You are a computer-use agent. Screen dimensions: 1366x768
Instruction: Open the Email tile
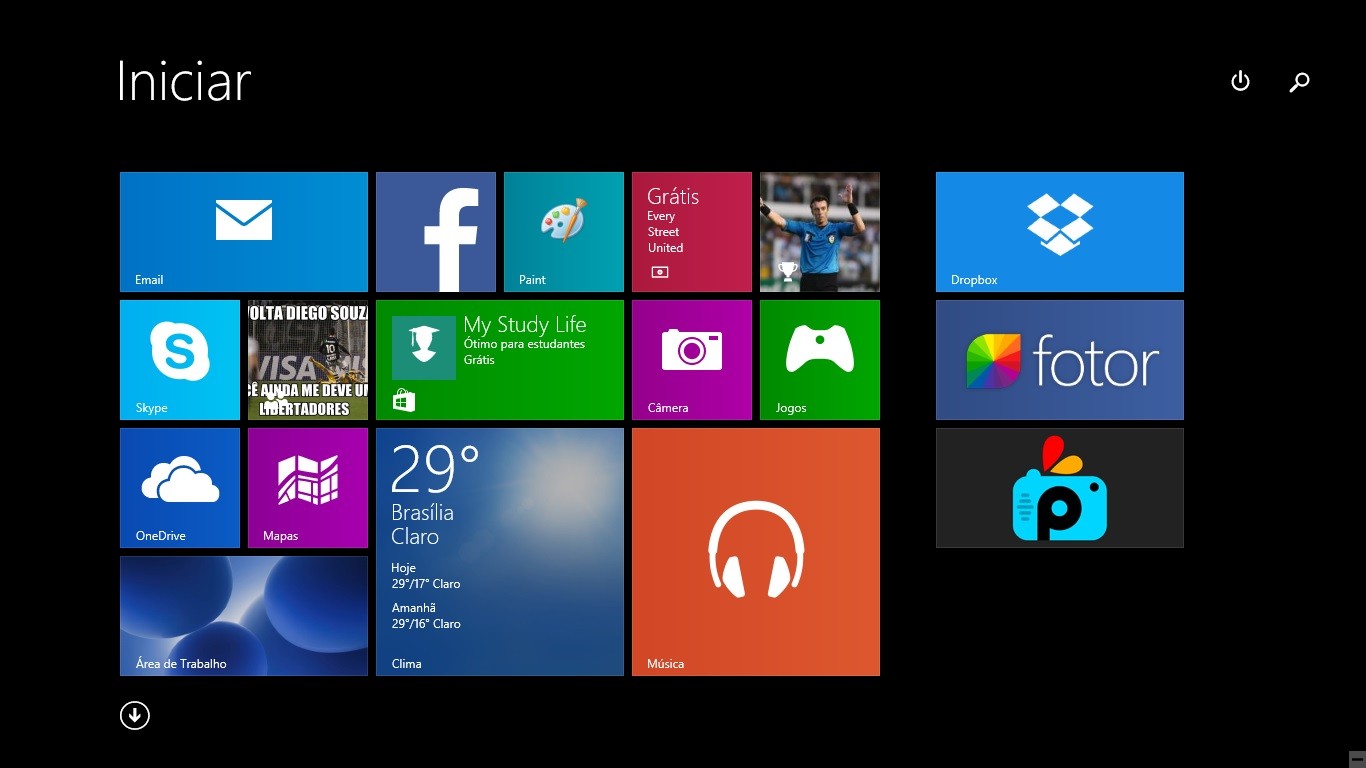pos(244,232)
